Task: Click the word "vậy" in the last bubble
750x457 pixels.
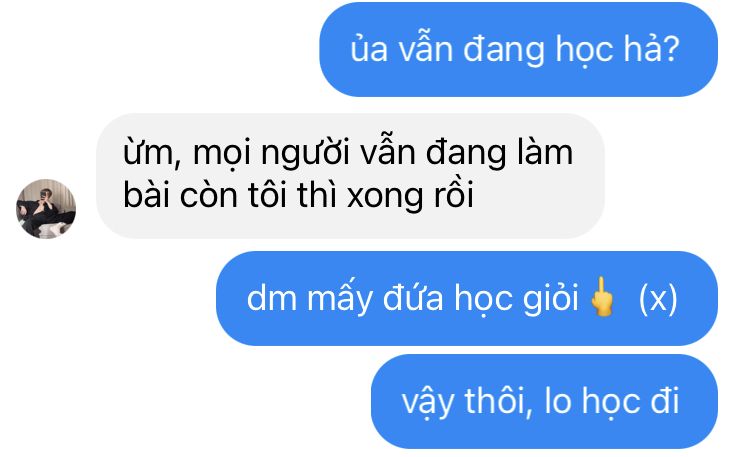Action: (x=428, y=403)
